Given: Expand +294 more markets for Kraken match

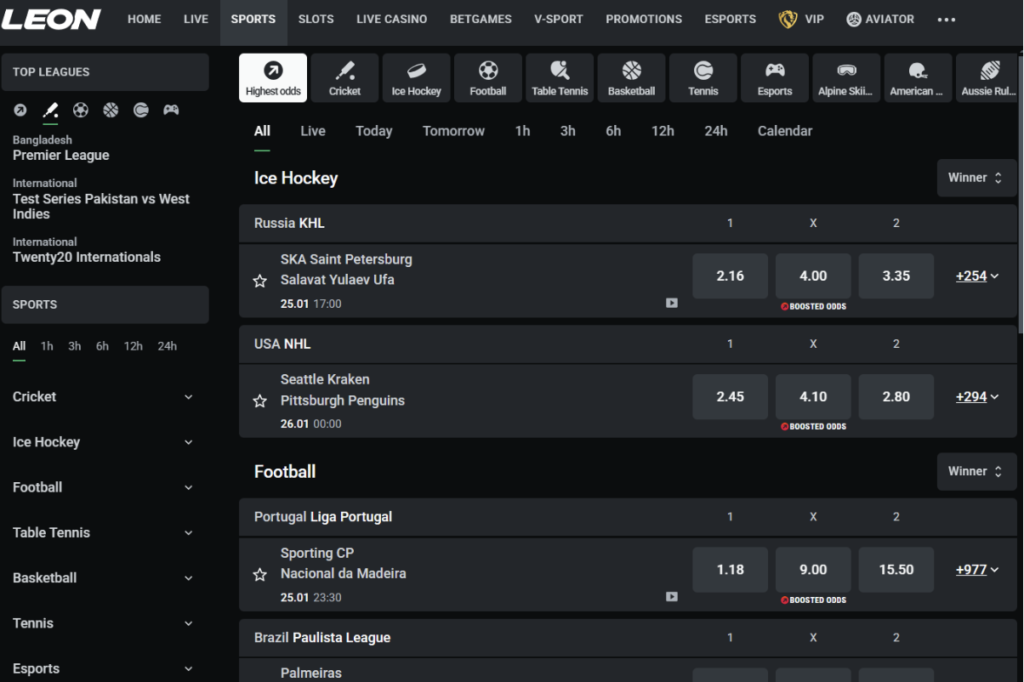Looking at the screenshot, I should coord(977,397).
